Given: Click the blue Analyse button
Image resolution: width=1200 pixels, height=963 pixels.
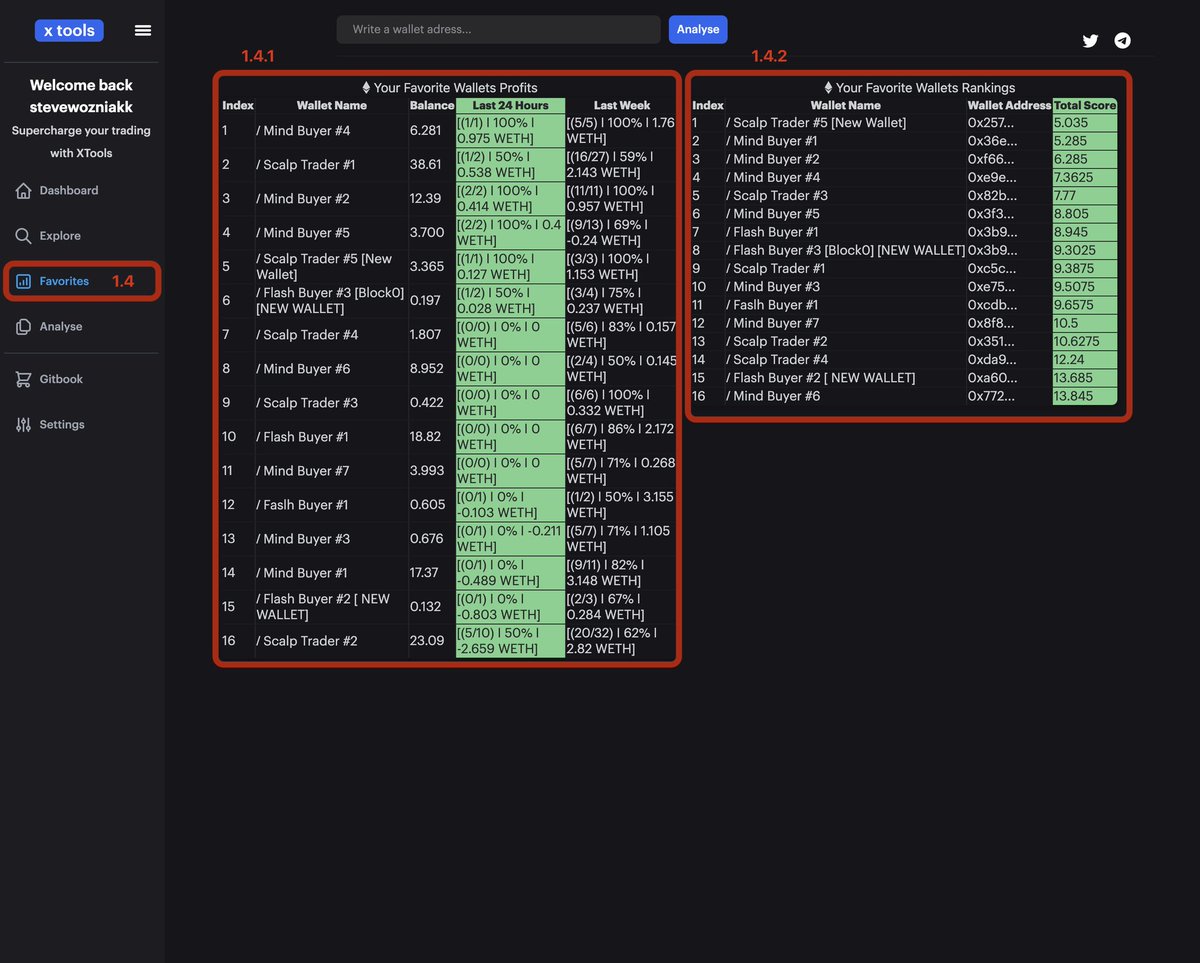Looking at the screenshot, I should [698, 29].
